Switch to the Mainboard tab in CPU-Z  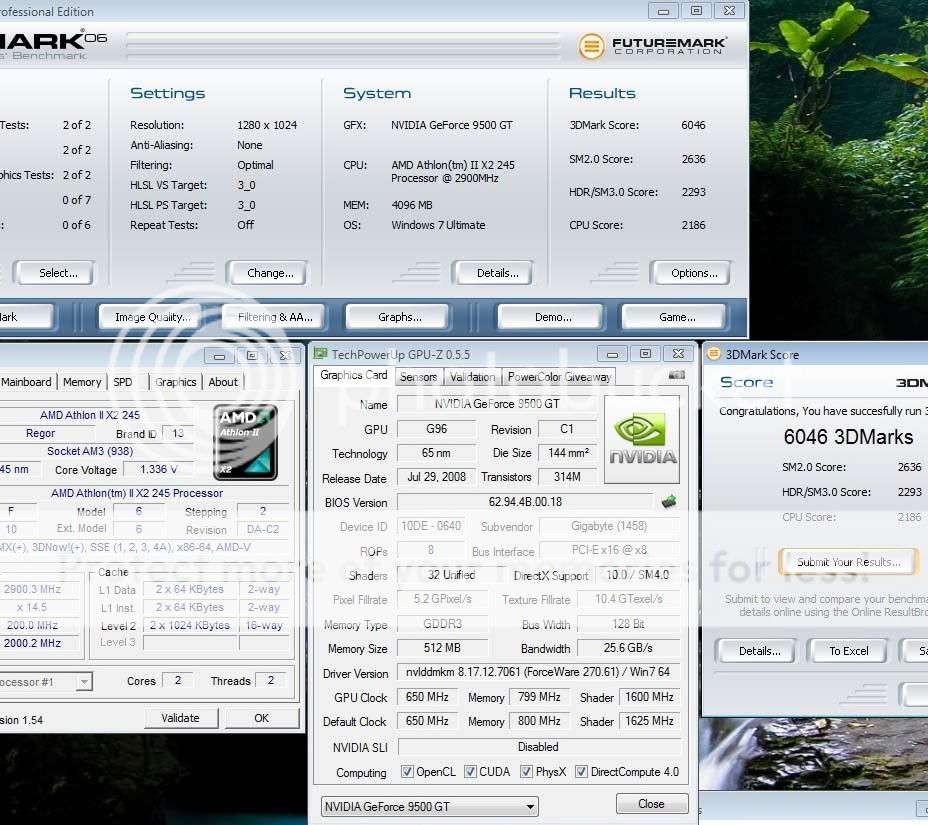tap(27, 382)
